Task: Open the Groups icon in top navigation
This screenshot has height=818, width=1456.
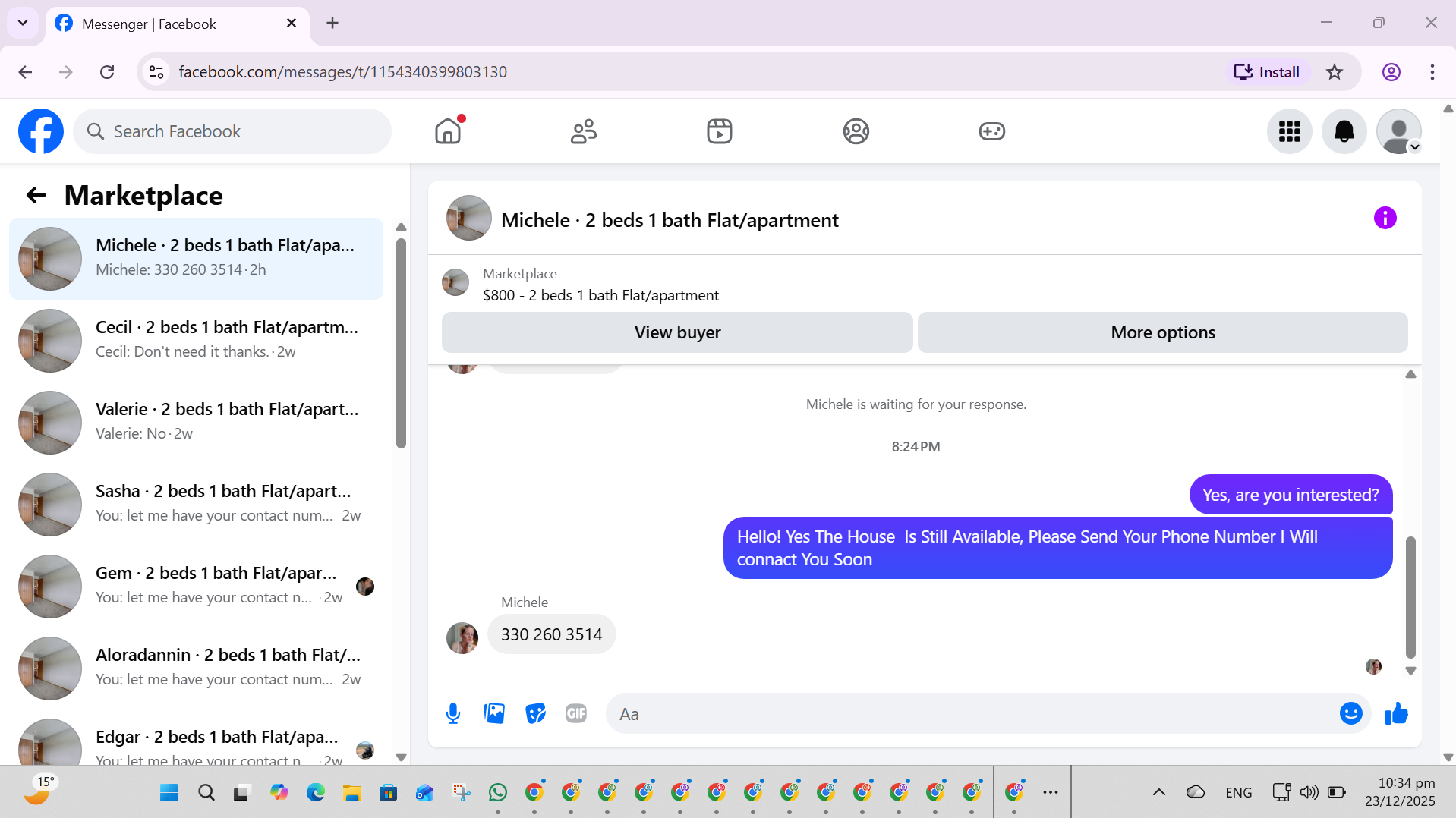Action: [x=856, y=131]
